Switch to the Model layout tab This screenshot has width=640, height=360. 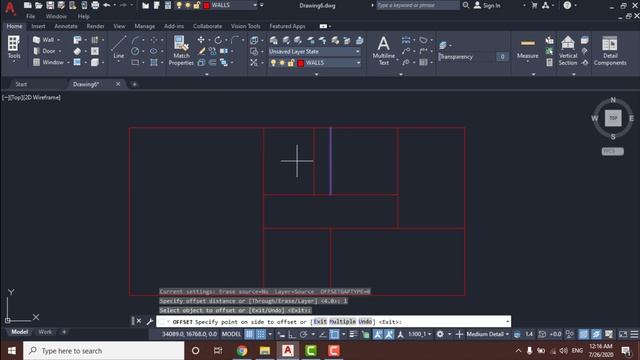(19, 332)
